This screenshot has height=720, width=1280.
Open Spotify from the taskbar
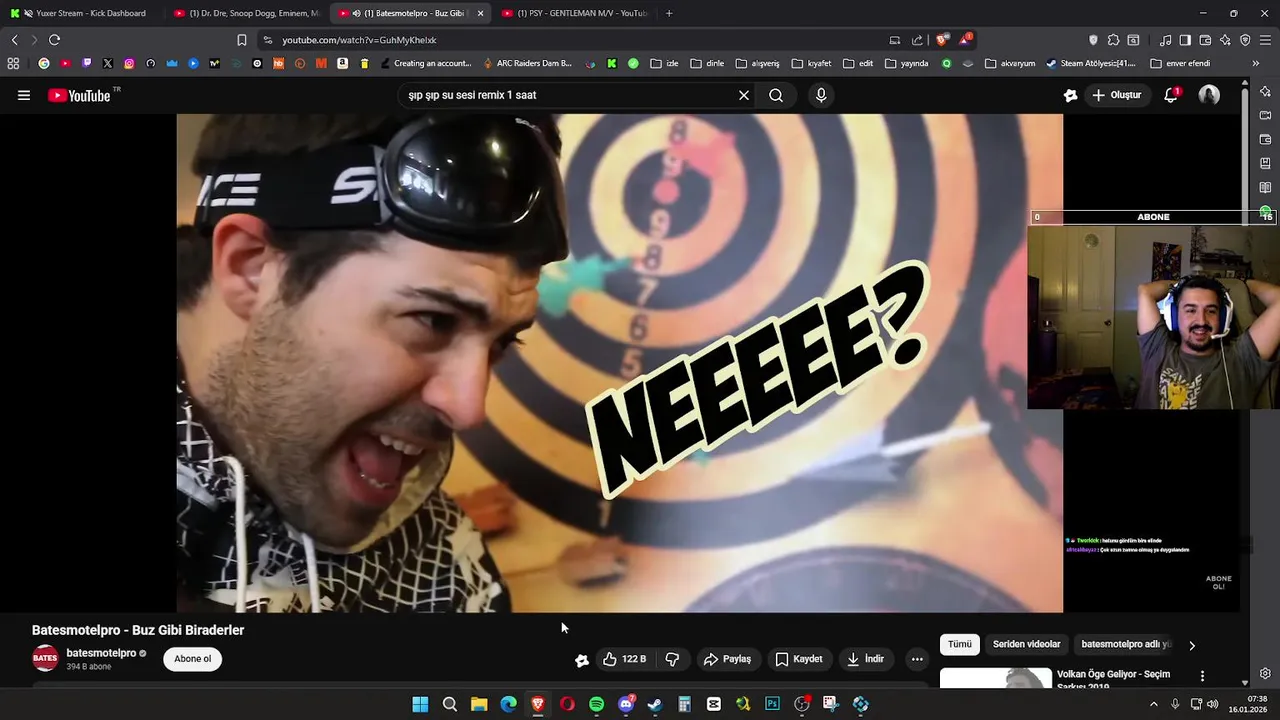click(x=596, y=704)
